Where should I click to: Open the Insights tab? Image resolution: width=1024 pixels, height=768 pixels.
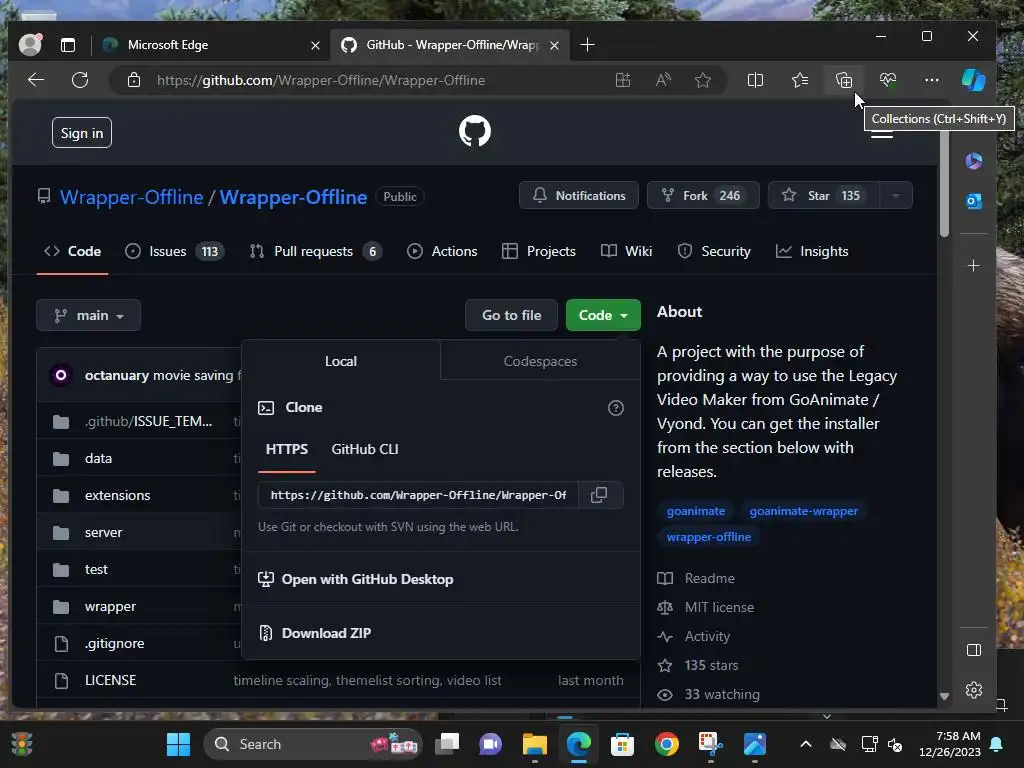812,251
